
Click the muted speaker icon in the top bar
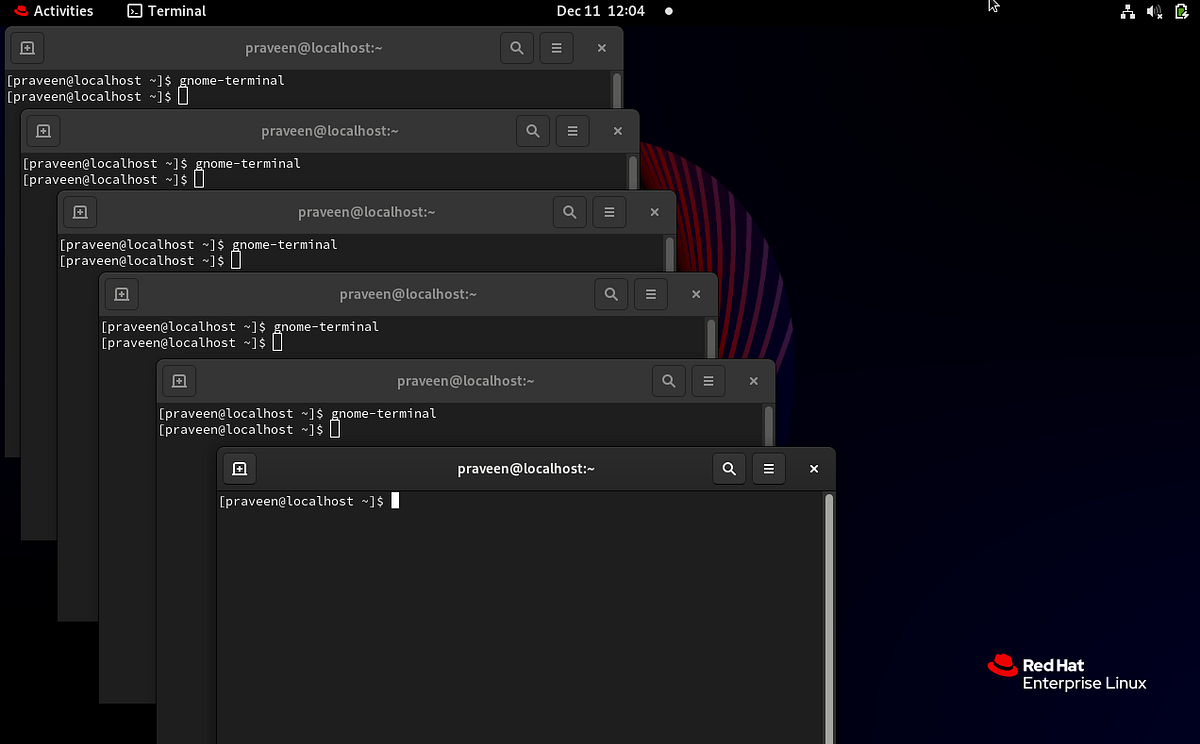tap(1154, 11)
